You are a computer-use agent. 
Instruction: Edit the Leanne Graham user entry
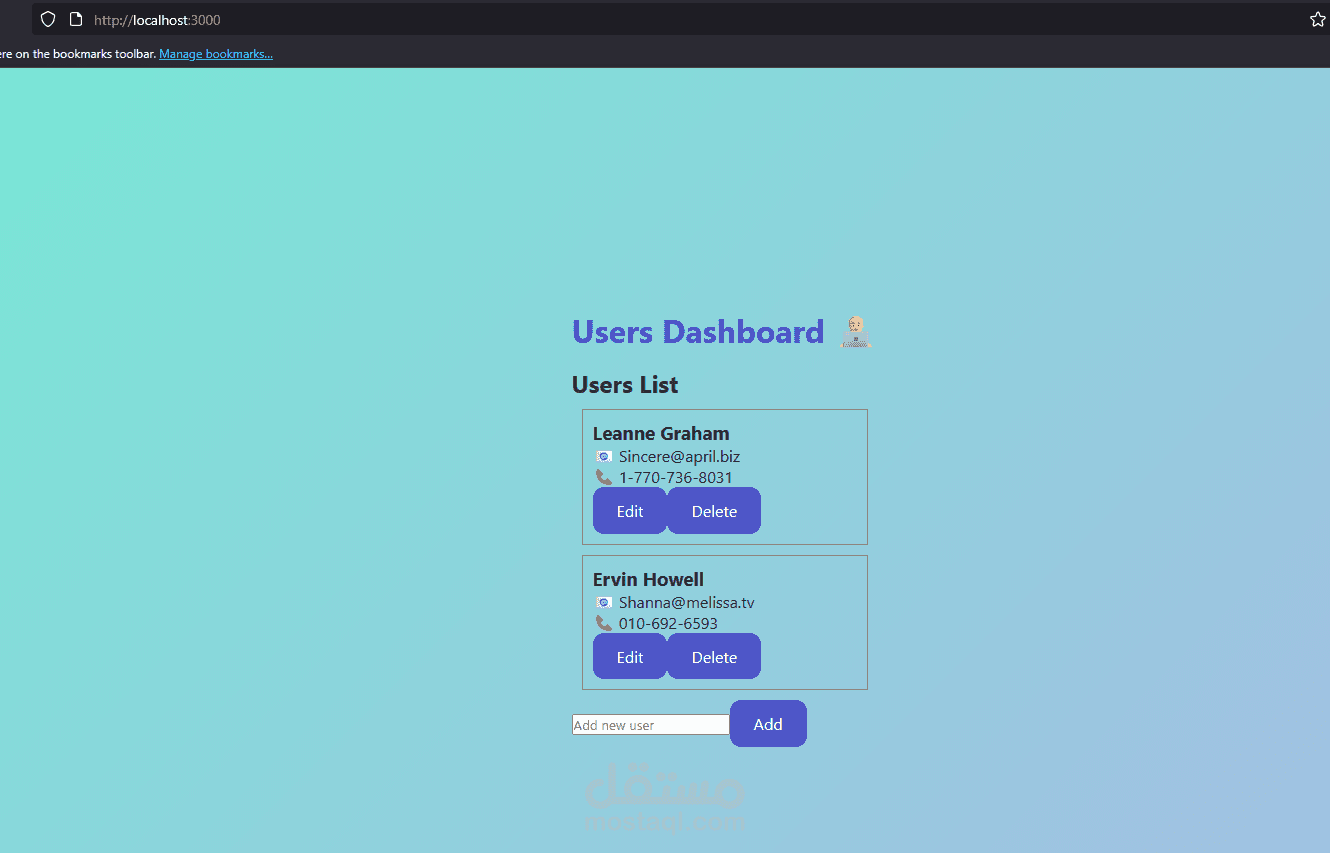[629, 510]
